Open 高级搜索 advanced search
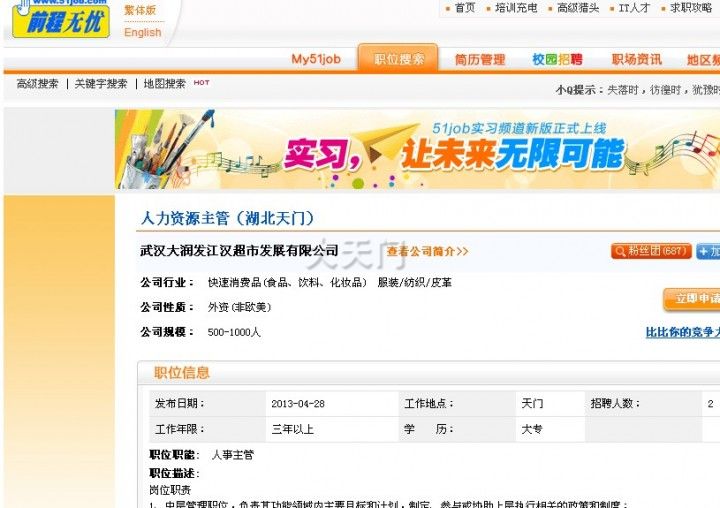This screenshot has height=508, width=720. [x=37, y=84]
